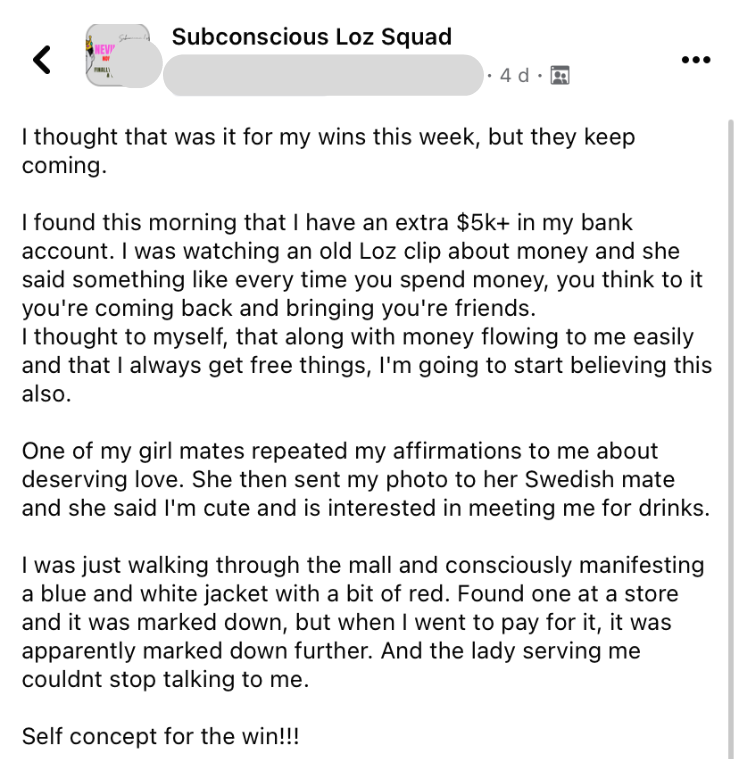Click the 'Self concept for the win!!!' line
Screen dimensions: 739x759
tap(161, 737)
